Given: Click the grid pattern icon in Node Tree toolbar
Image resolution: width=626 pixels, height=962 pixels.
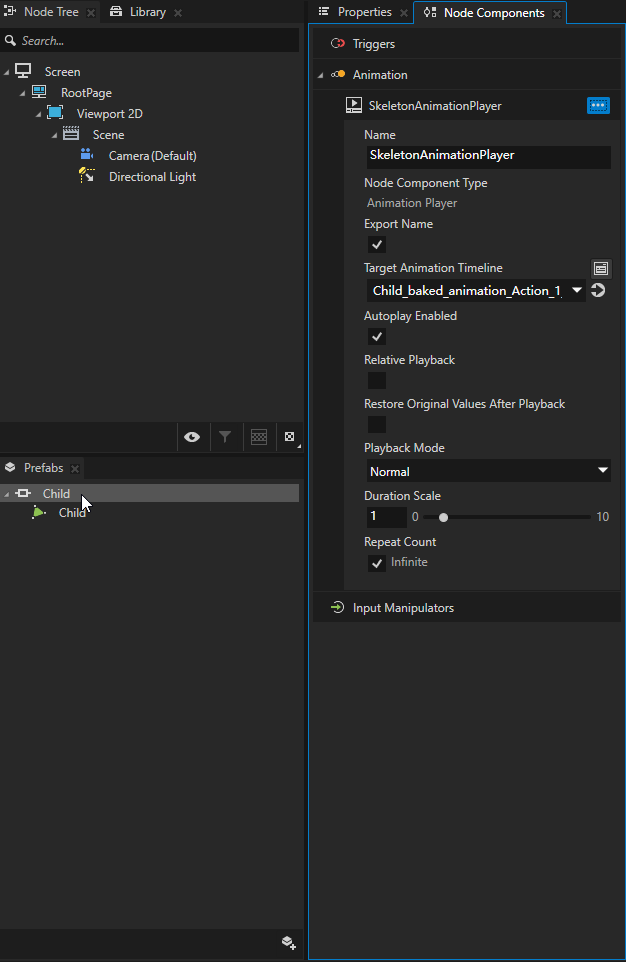Looking at the screenshot, I should point(259,437).
